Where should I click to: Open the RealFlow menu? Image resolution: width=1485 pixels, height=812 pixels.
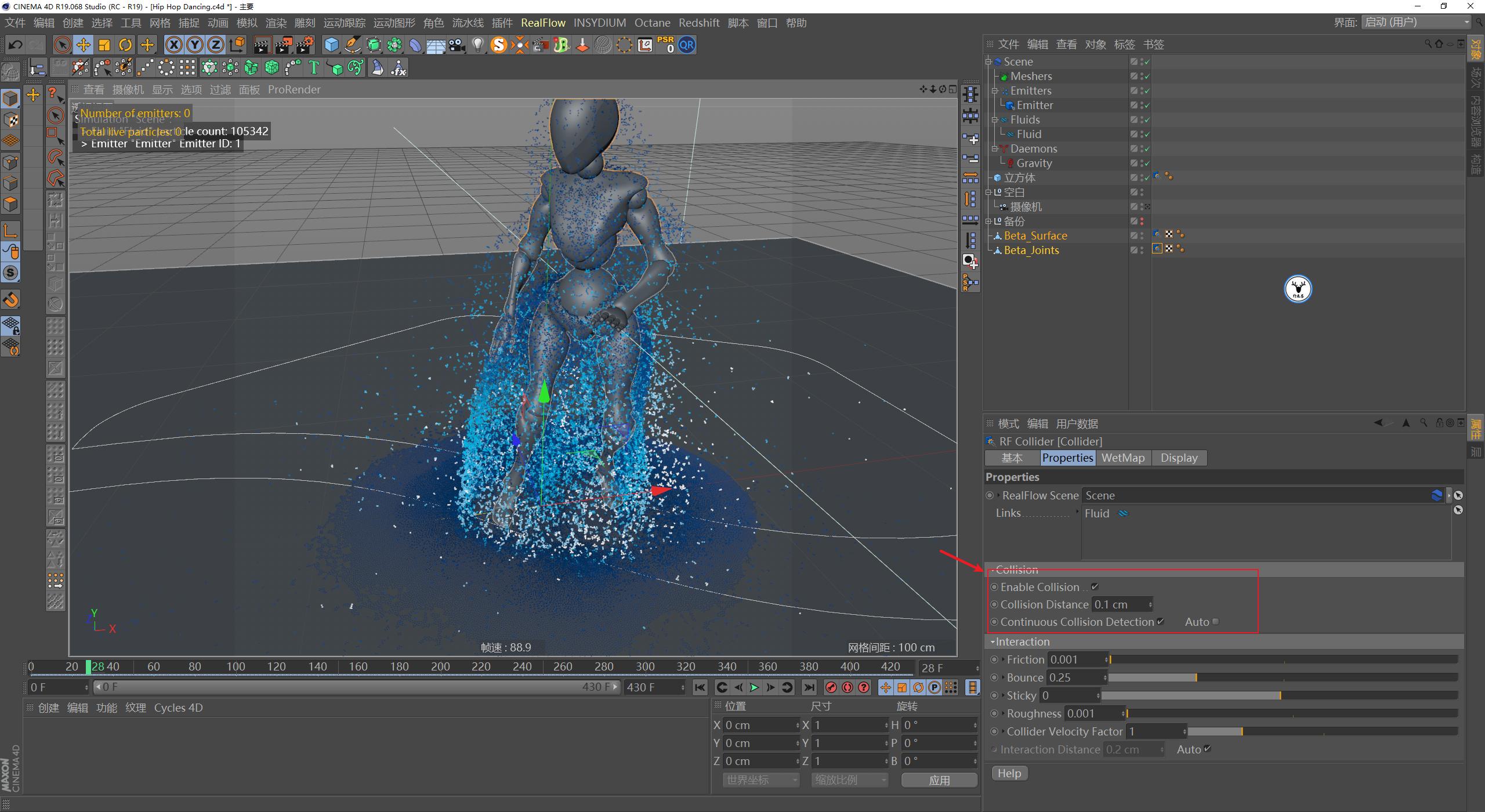click(x=543, y=23)
